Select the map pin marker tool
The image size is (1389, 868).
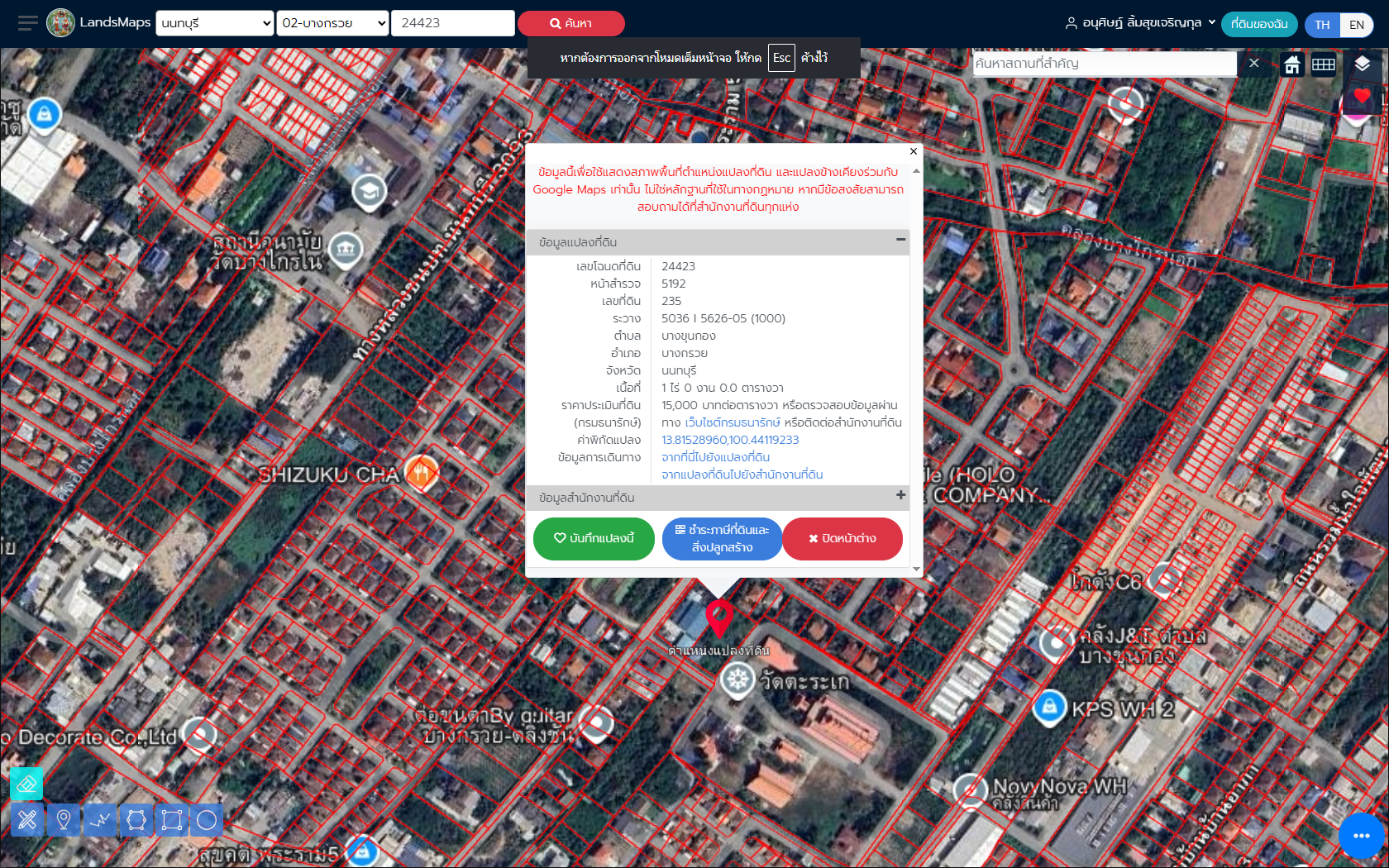[x=64, y=820]
